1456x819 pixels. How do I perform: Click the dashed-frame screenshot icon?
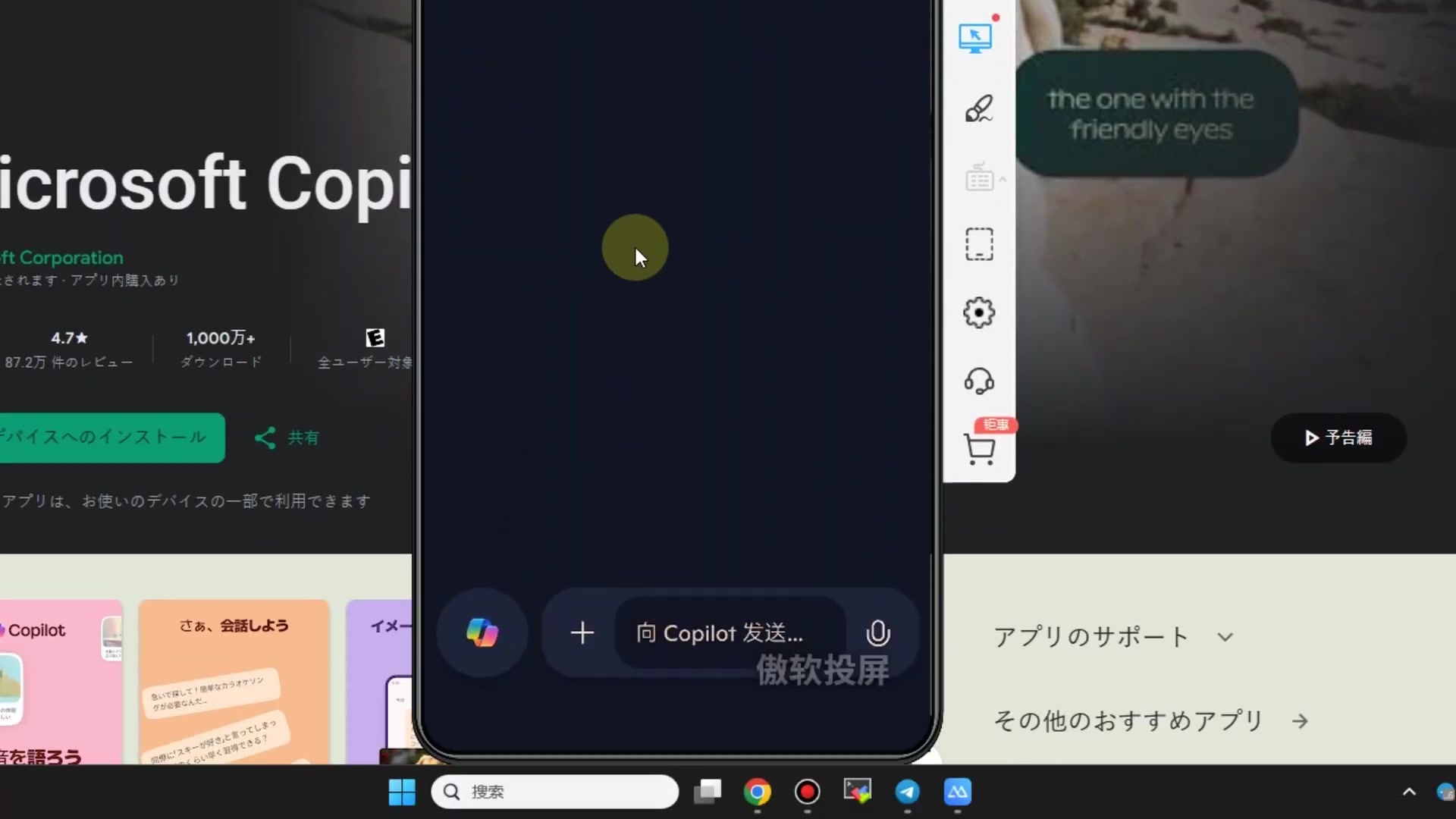(979, 244)
